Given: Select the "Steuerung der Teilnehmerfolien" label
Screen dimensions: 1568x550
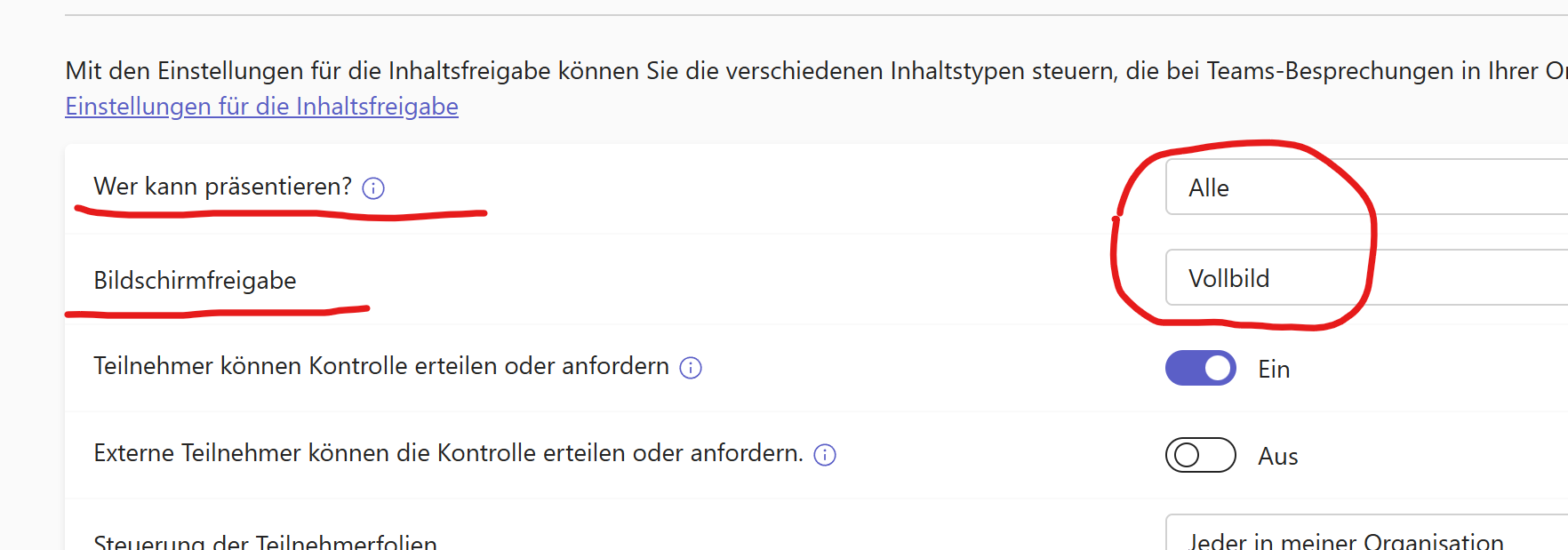Looking at the screenshot, I should [x=265, y=541].
